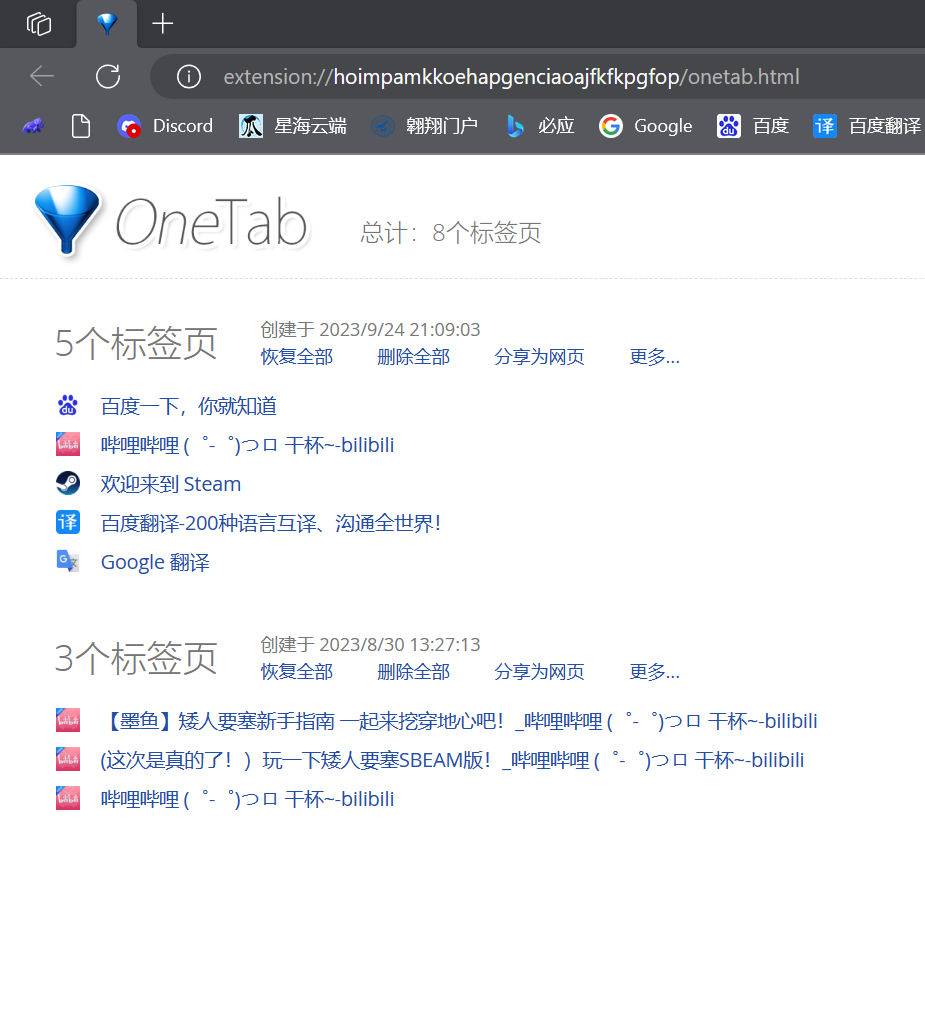Open 必应 Bing bookmark

[x=540, y=126]
